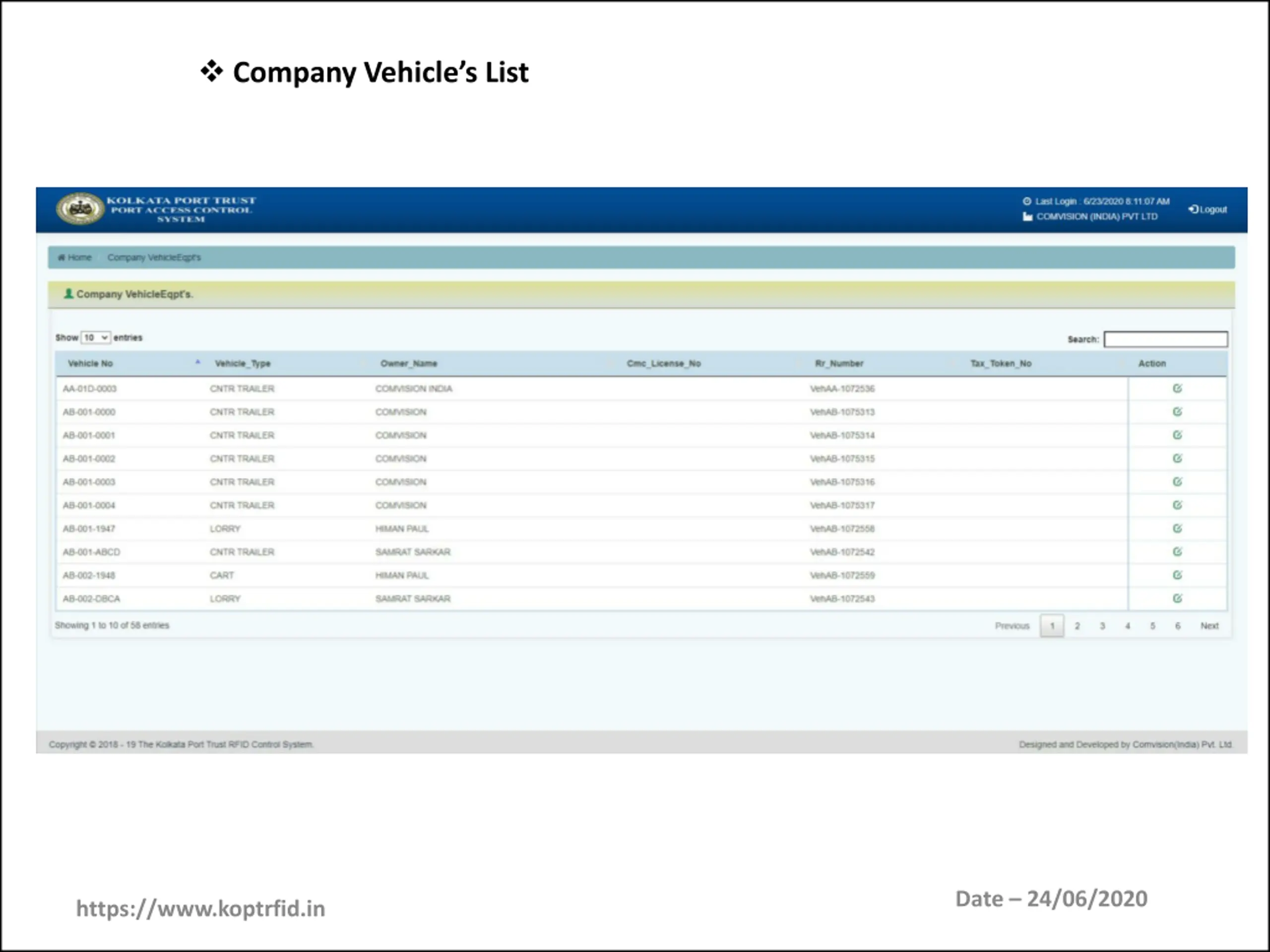Viewport: 1270px width, 952px height.
Task: Go to page 4
Action: [x=1128, y=626]
